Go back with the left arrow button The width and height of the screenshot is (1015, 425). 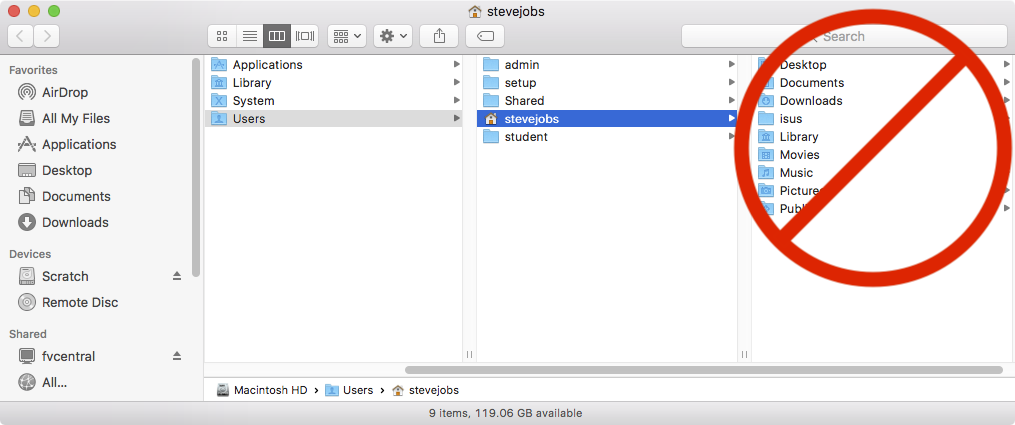pyautogui.click(x=21, y=36)
